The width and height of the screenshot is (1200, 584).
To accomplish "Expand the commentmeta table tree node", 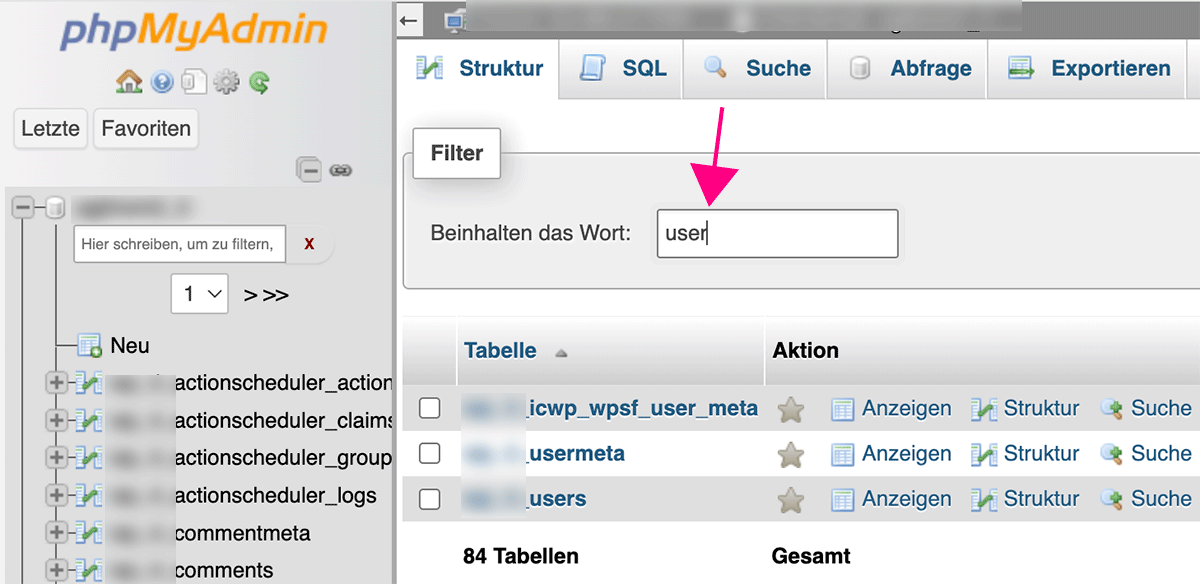I will click(57, 532).
